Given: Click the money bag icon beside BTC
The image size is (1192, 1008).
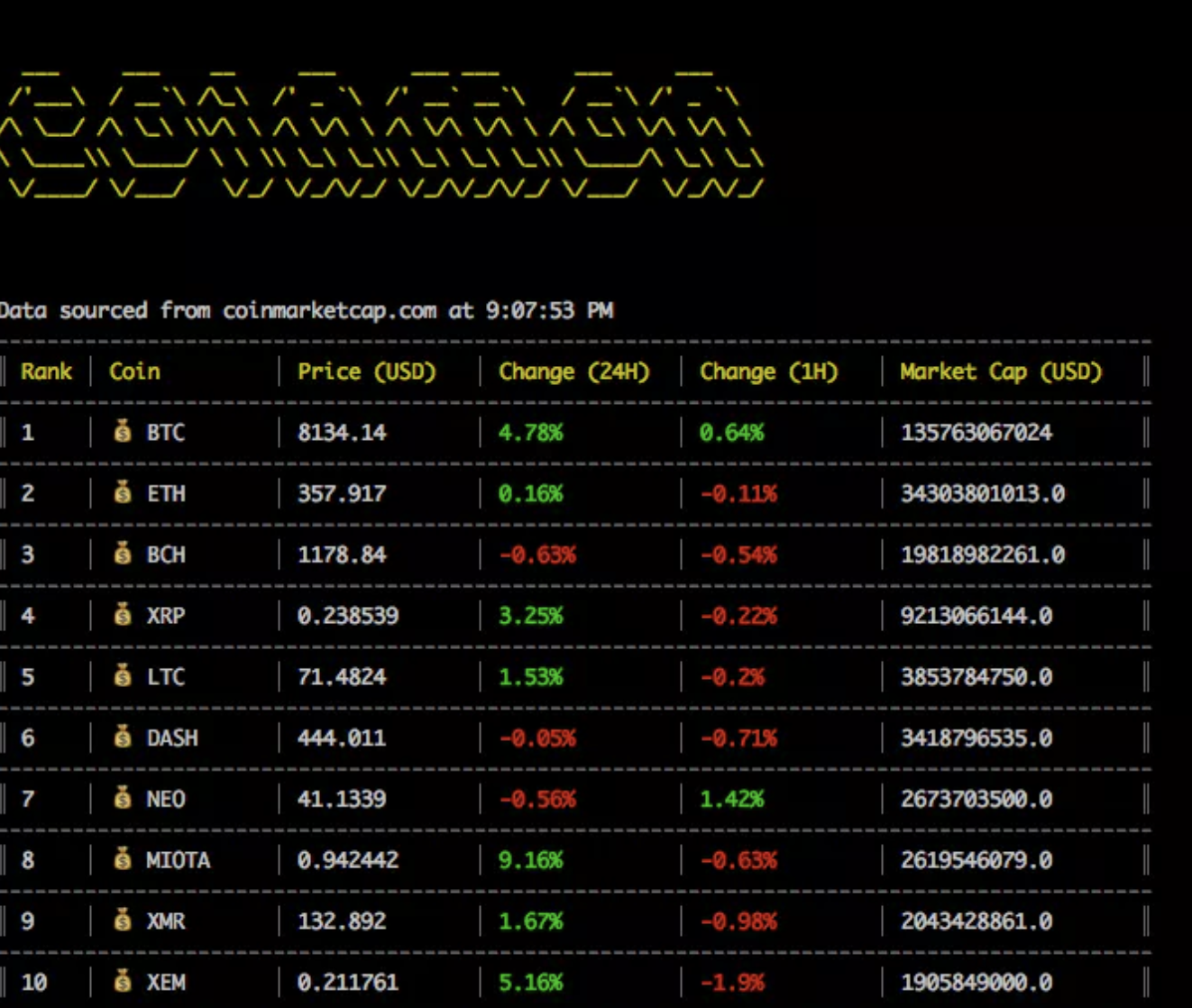Looking at the screenshot, I should tap(123, 431).
